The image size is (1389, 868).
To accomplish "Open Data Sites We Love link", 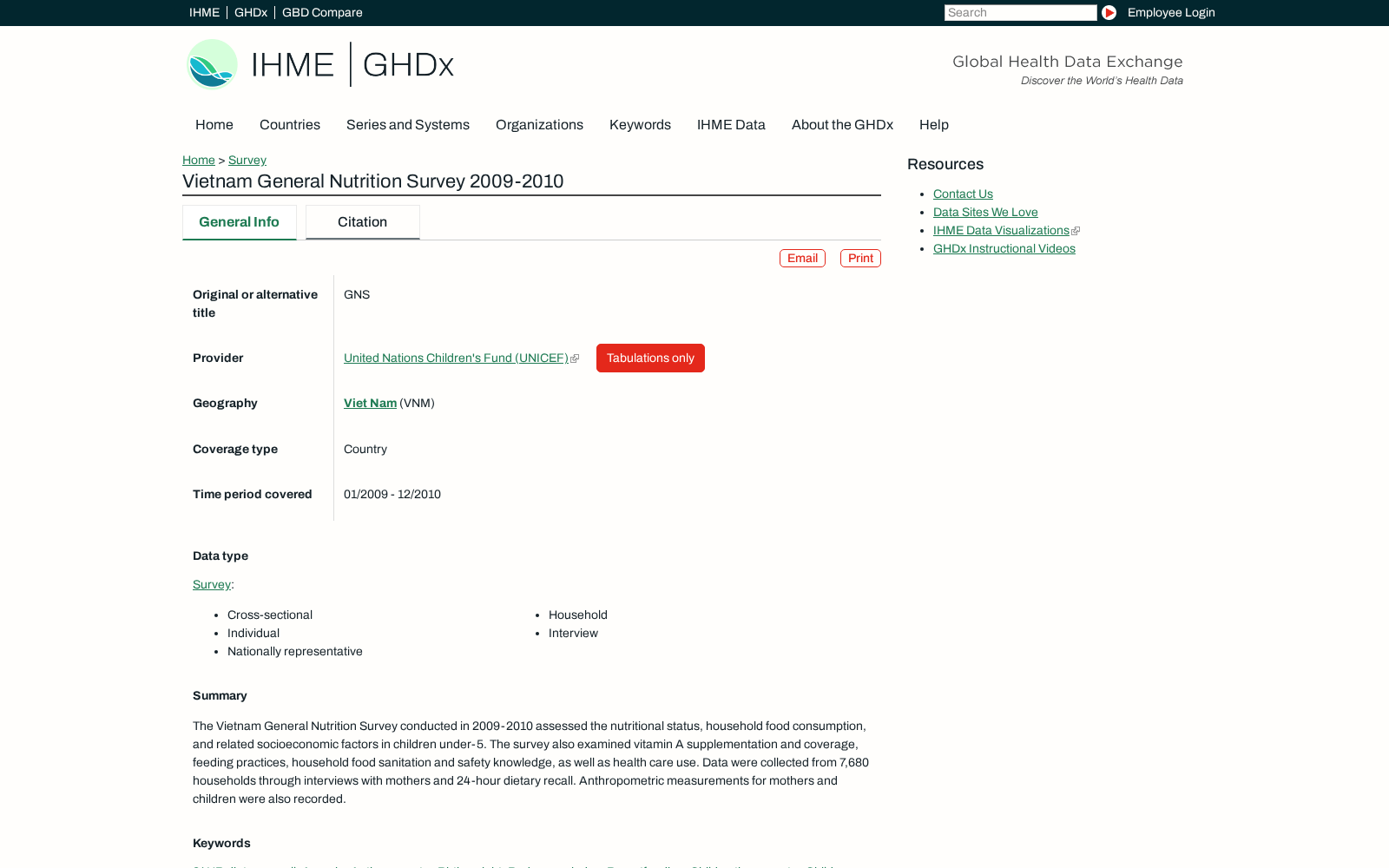I will pyautogui.click(x=985, y=212).
